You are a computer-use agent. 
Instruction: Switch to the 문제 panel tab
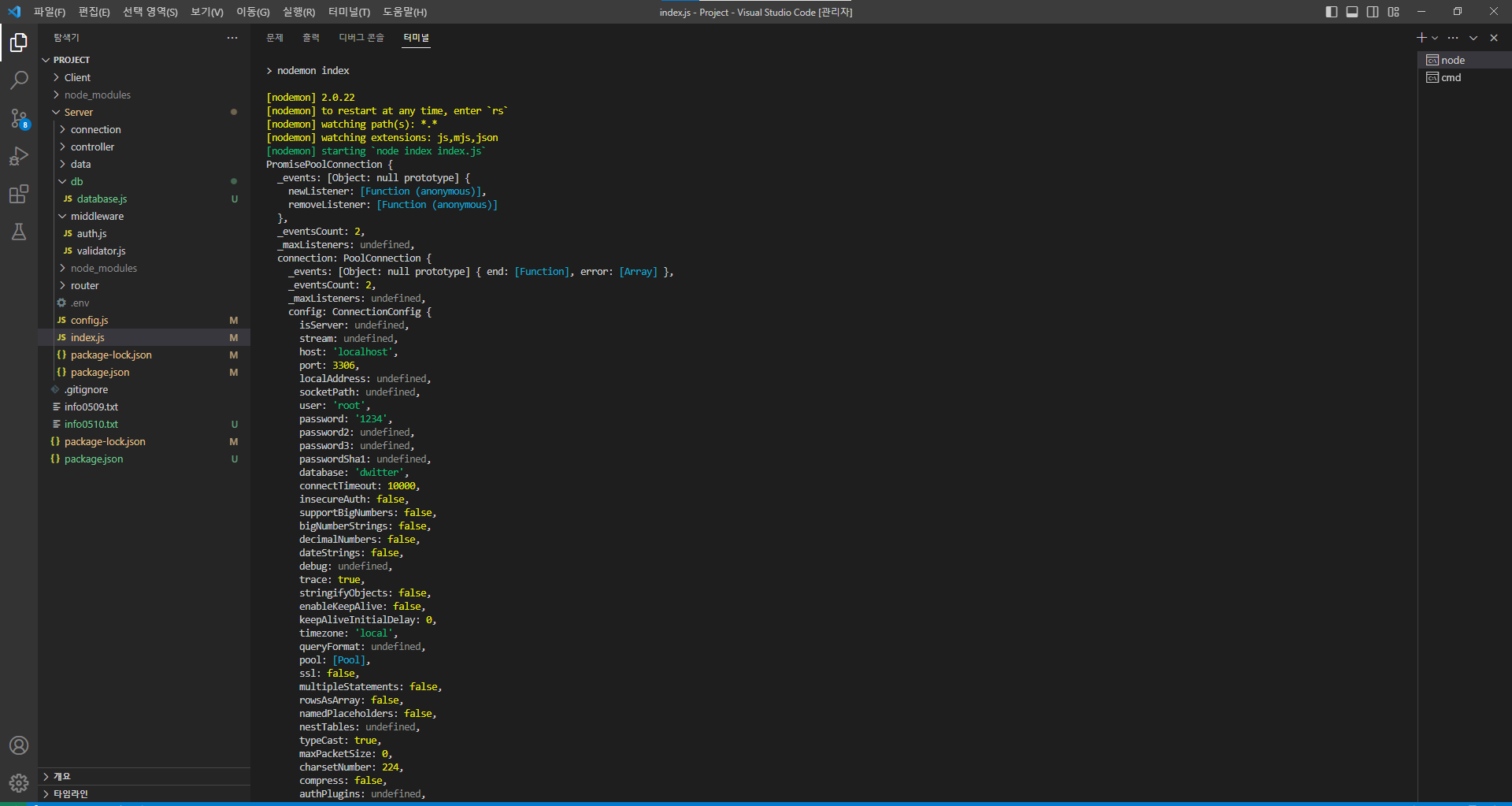(x=275, y=38)
